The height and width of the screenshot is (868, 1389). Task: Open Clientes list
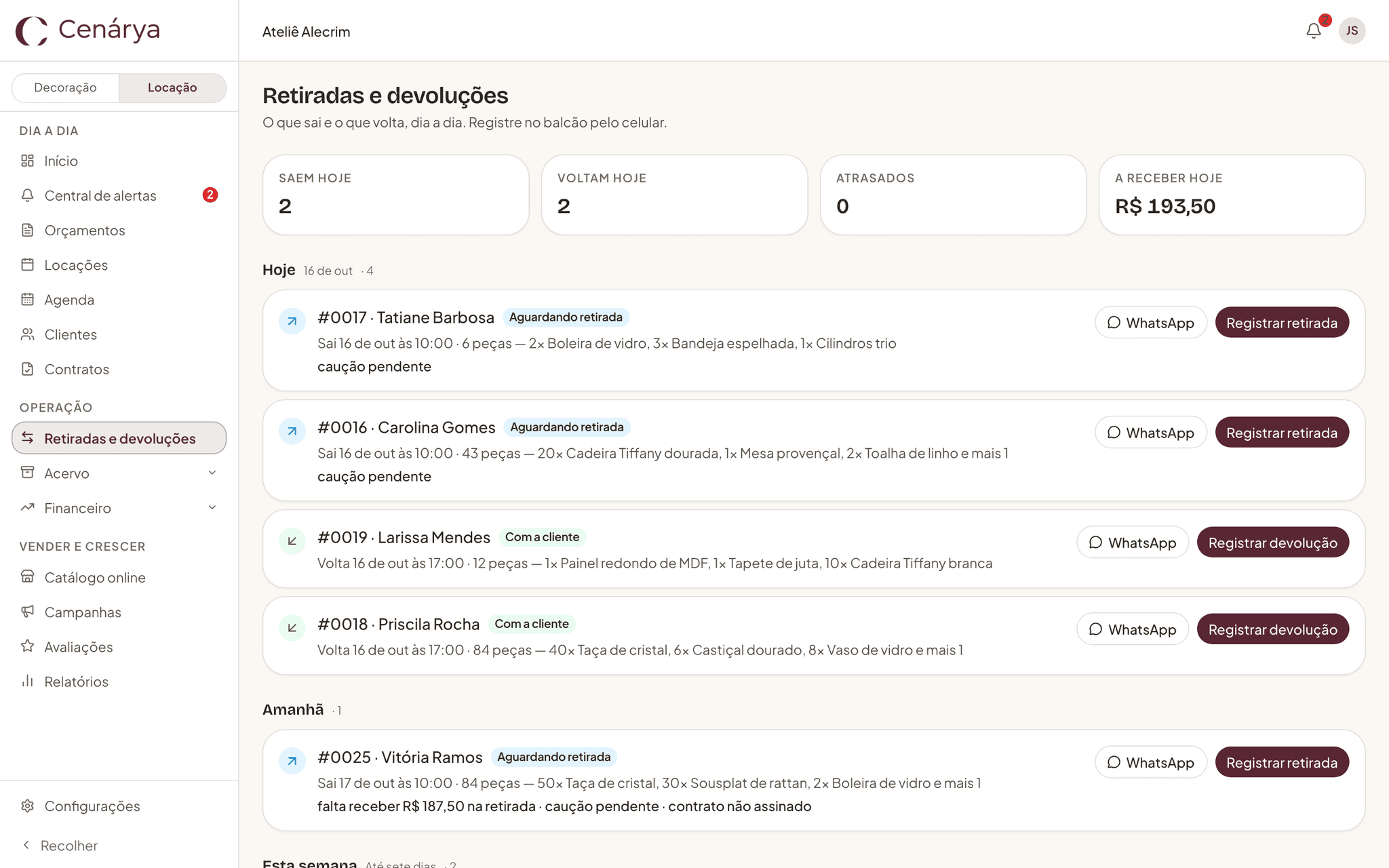coord(119,334)
